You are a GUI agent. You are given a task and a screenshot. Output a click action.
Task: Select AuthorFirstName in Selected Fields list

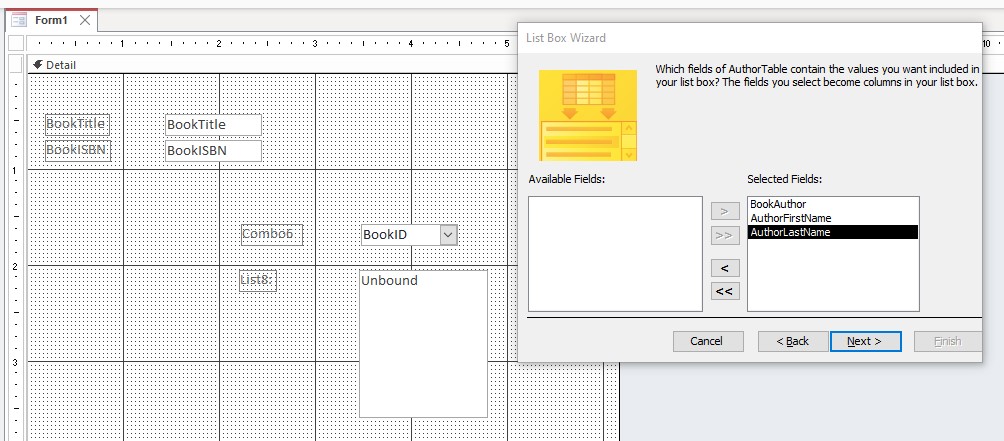[790, 218]
